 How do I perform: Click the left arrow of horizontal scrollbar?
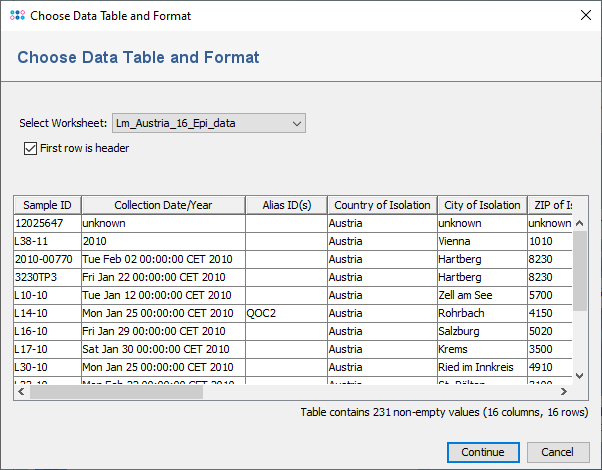[21, 392]
